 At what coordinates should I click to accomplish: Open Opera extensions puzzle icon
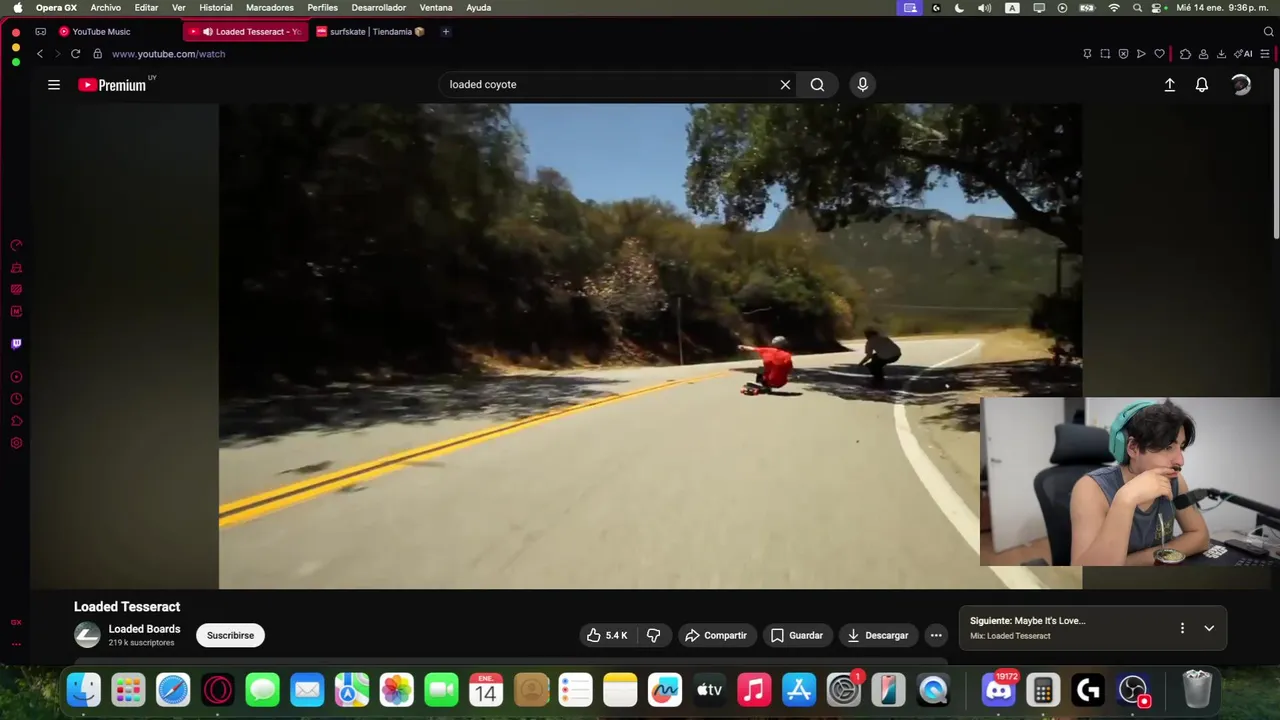click(1185, 54)
